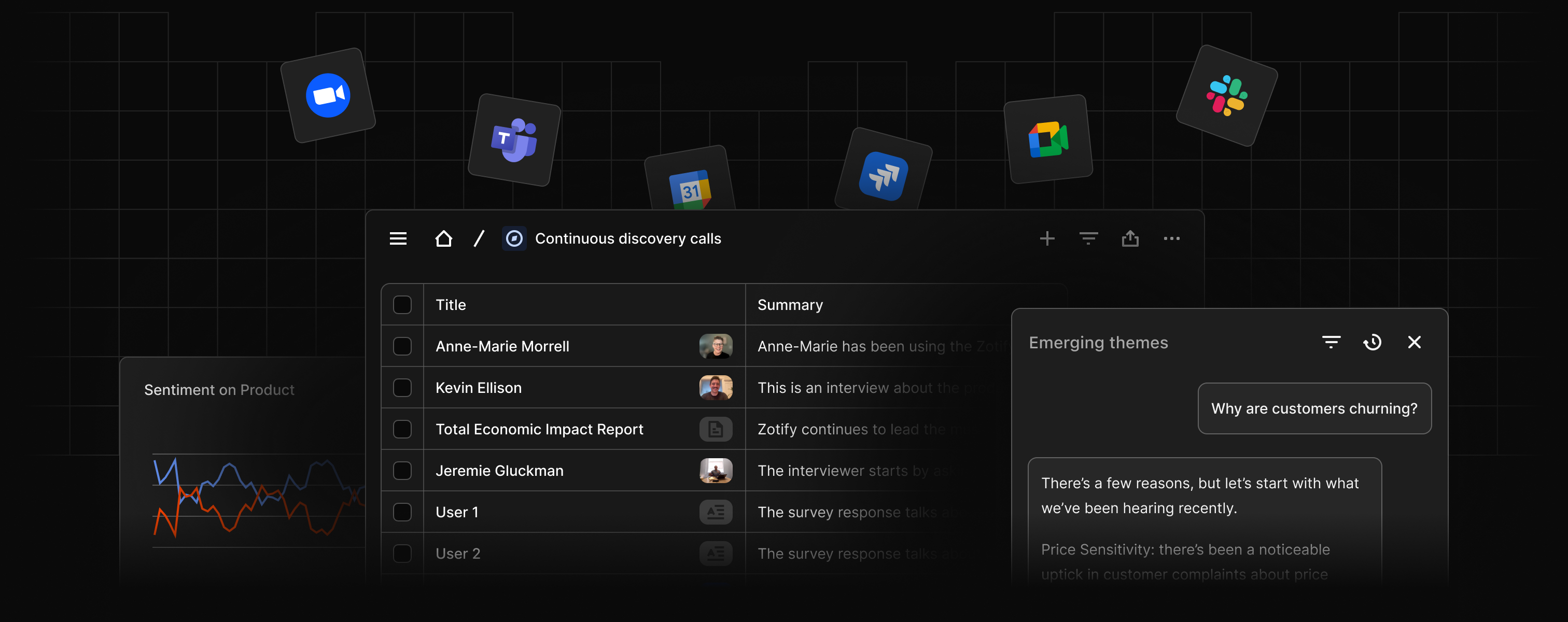Click summary 'Anne-Marie has been using the…'
This screenshot has height=622, width=1568.
pos(881,346)
